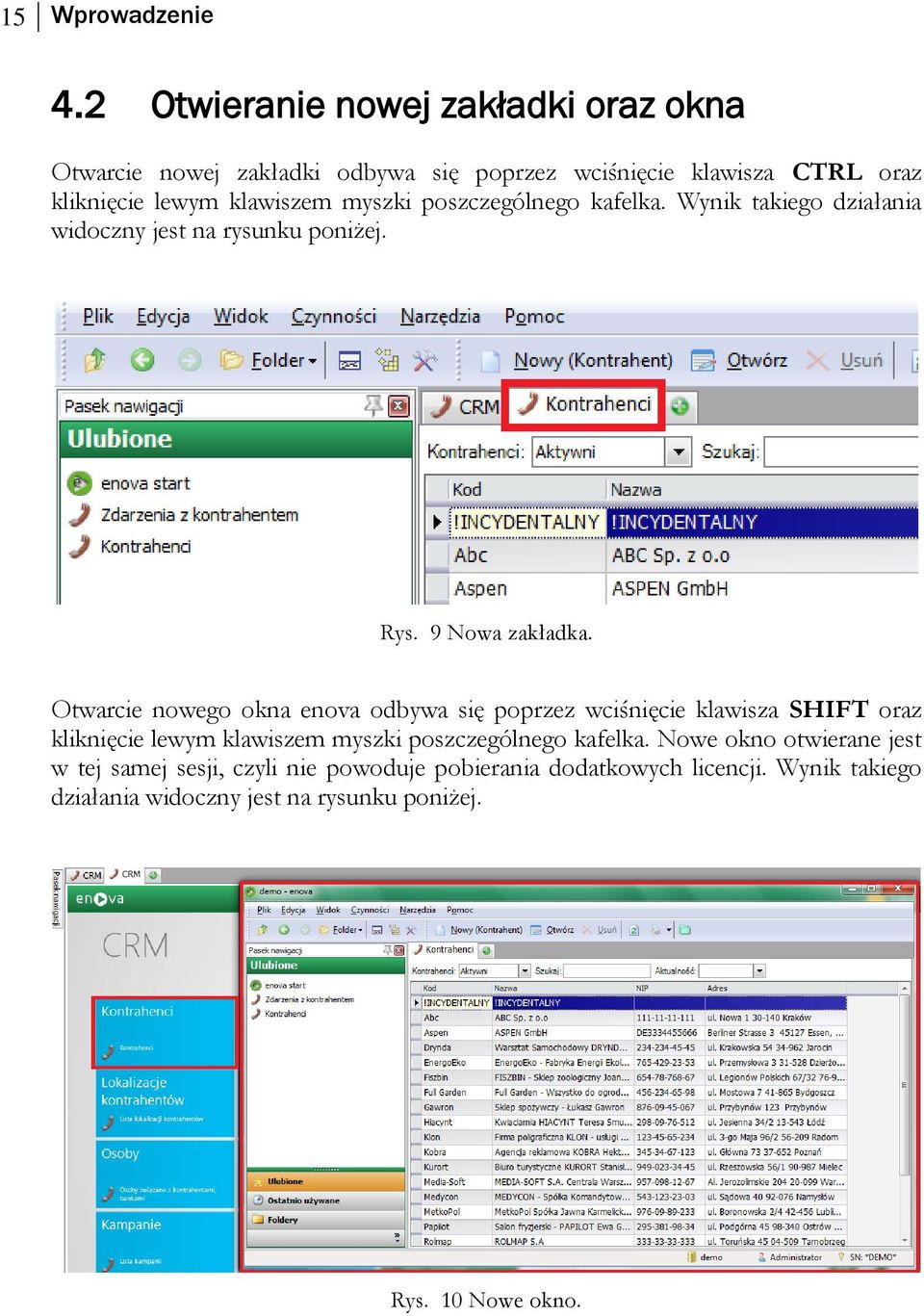Open the Widok menu in figure 9

(x=241, y=317)
